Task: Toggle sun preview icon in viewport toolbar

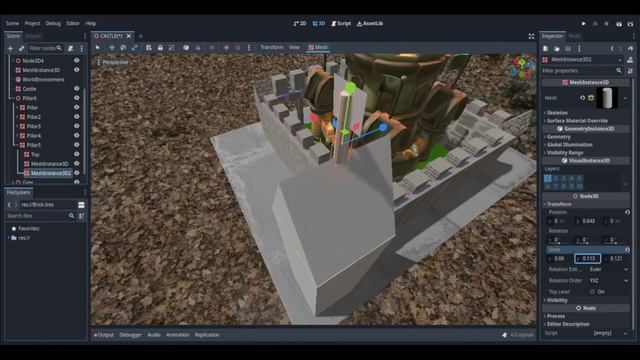Action: coord(226,47)
